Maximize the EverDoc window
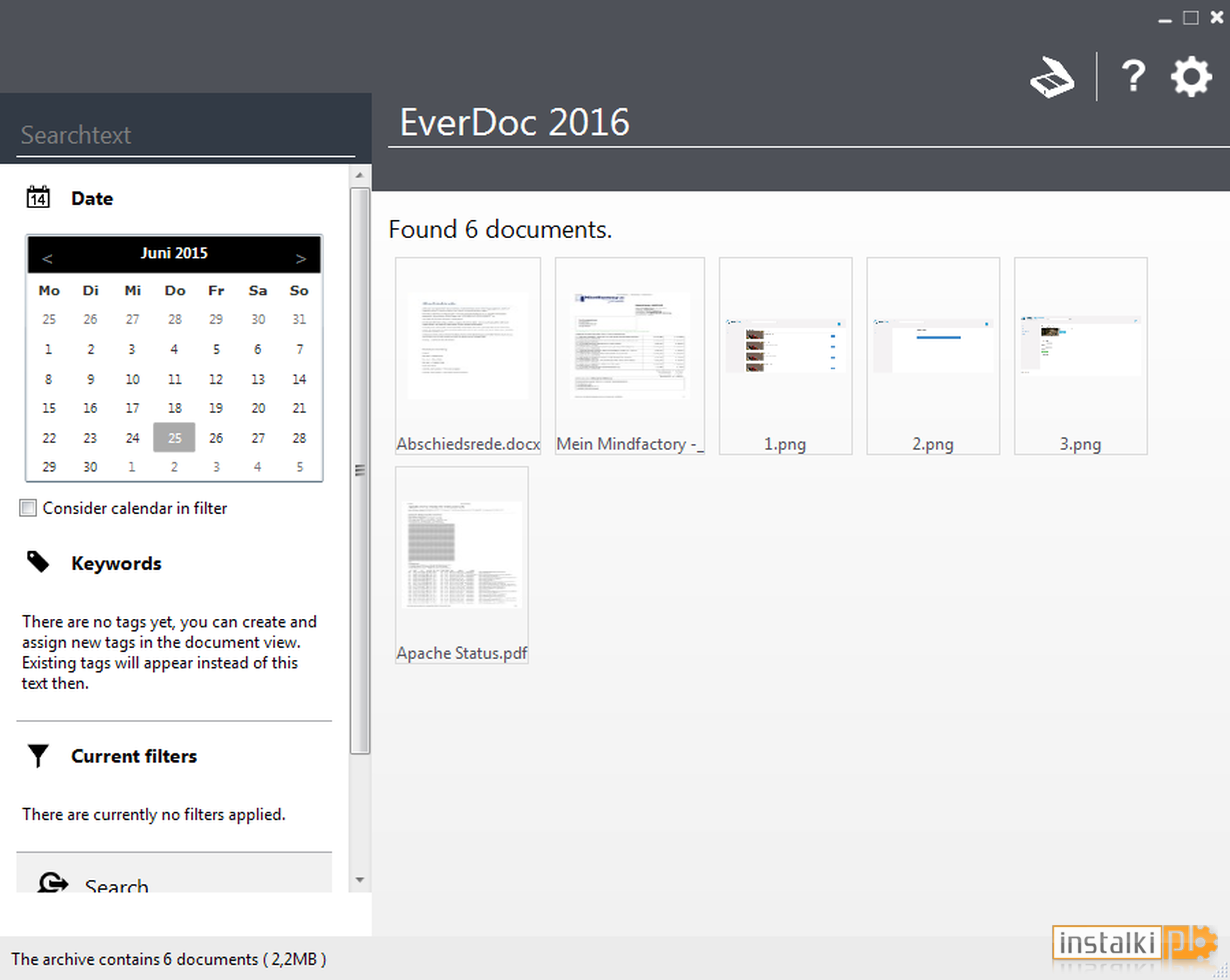The height and width of the screenshot is (980, 1230). click(x=1190, y=17)
